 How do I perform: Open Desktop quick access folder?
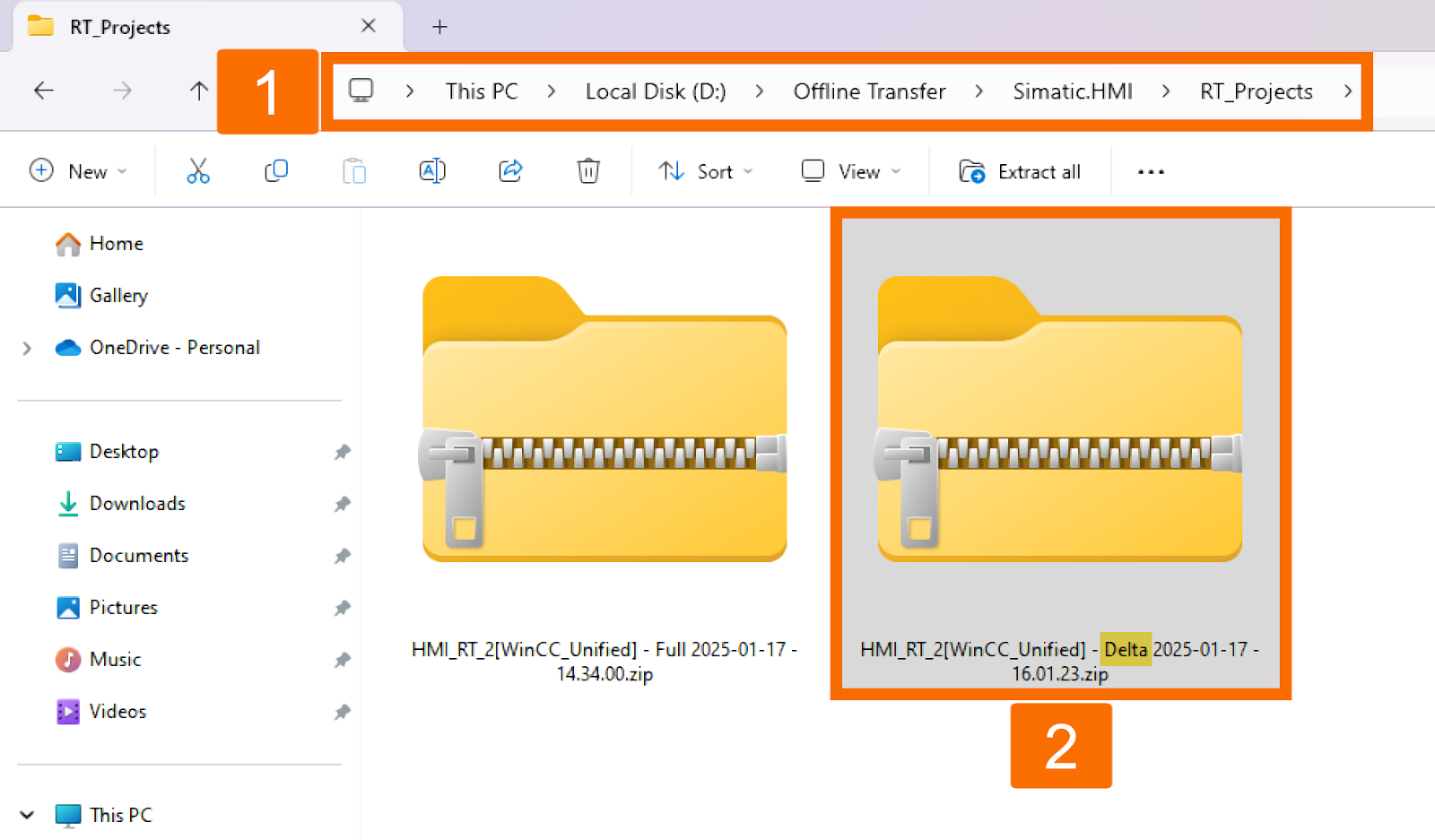(108, 452)
